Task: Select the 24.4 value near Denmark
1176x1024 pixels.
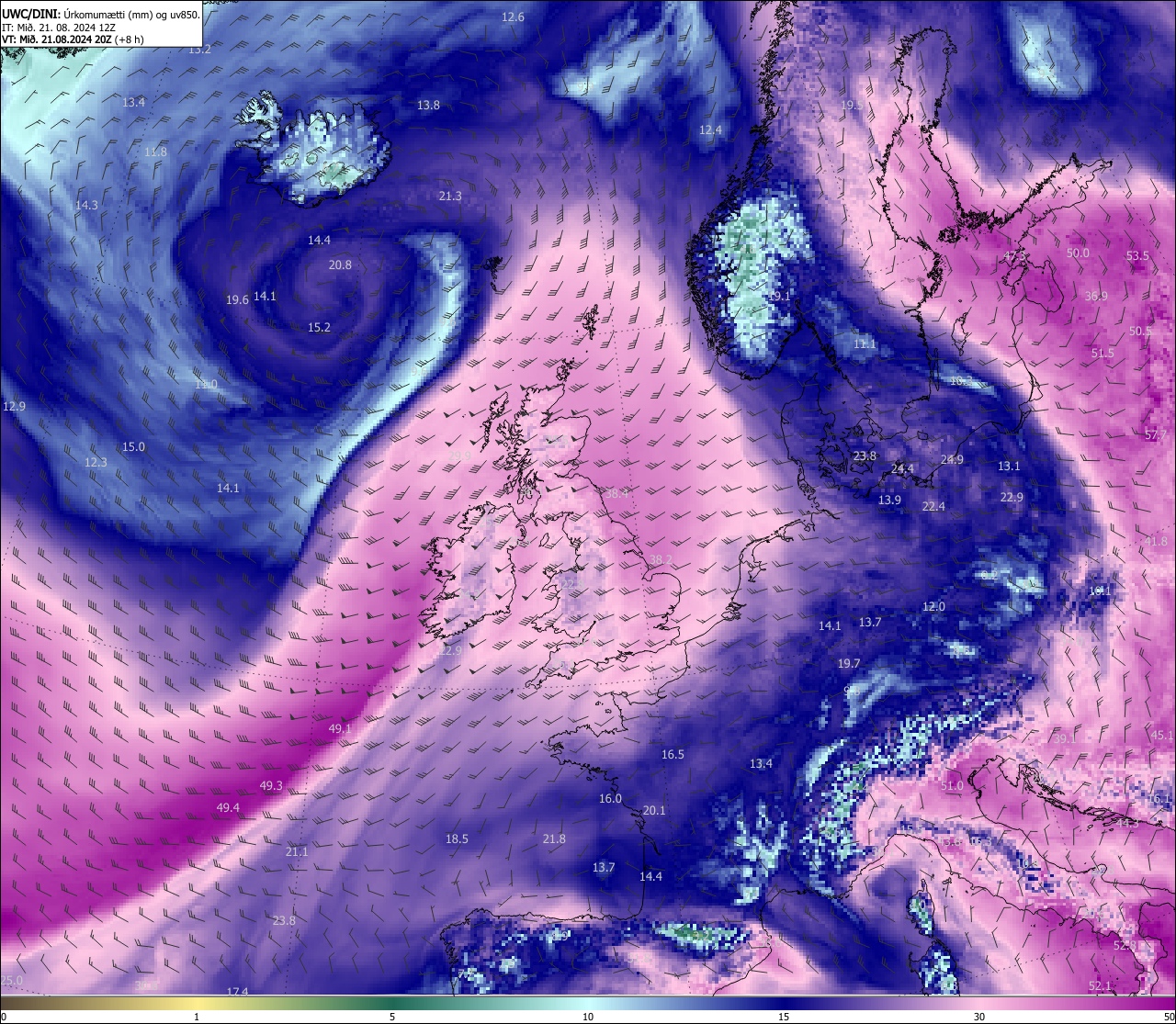Action: coord(902,469)
